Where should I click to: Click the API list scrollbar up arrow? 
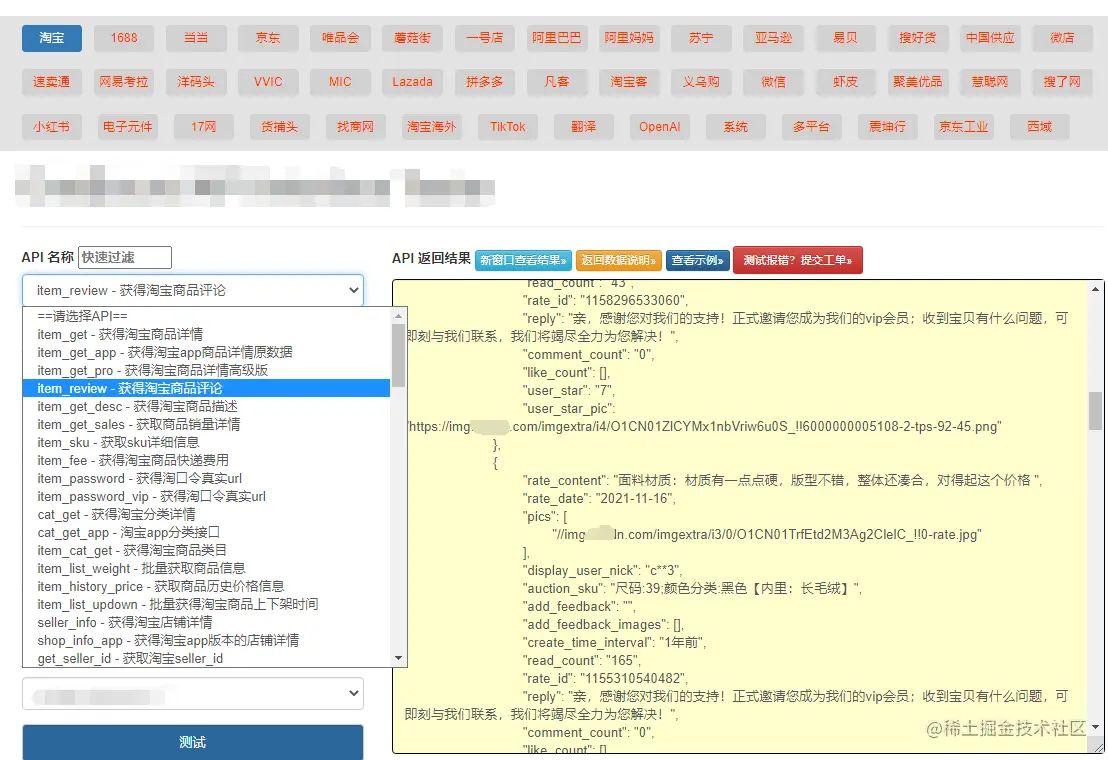399,316
